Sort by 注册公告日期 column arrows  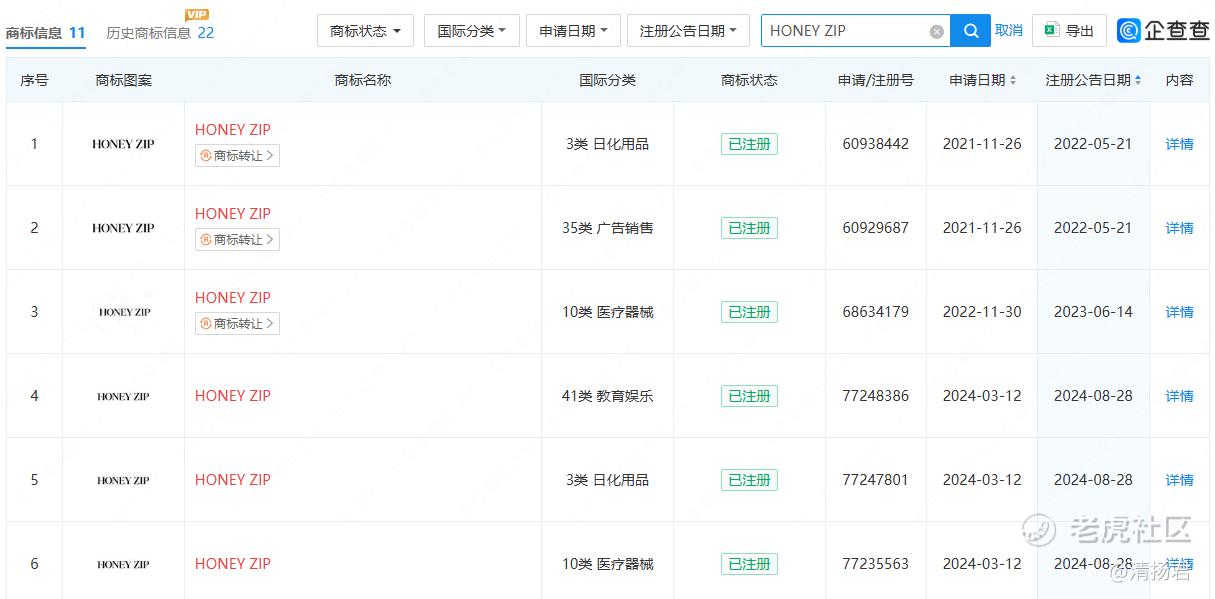click(1138, 80)
